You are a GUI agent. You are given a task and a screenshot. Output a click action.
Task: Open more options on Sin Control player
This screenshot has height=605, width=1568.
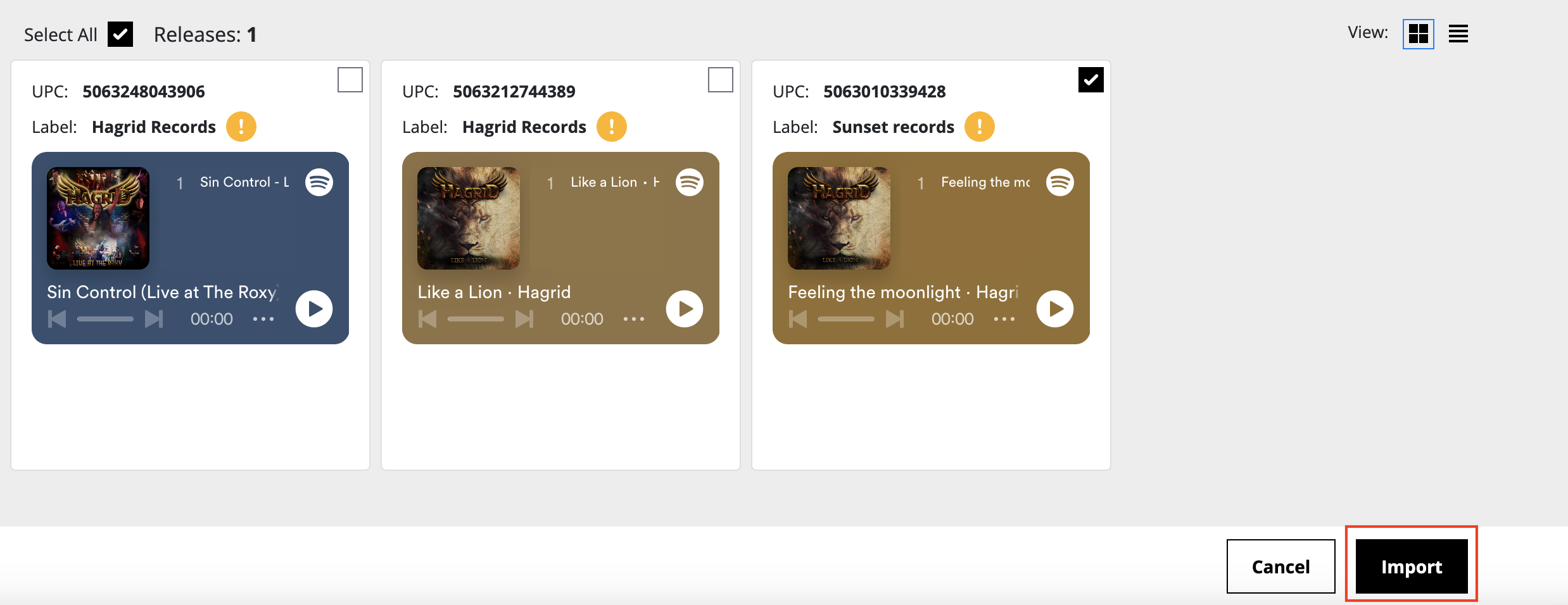click(x=263, y=319)
